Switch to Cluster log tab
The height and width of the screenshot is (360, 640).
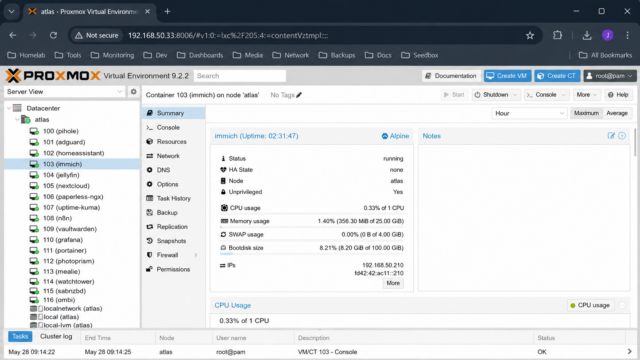pos(56,336)
